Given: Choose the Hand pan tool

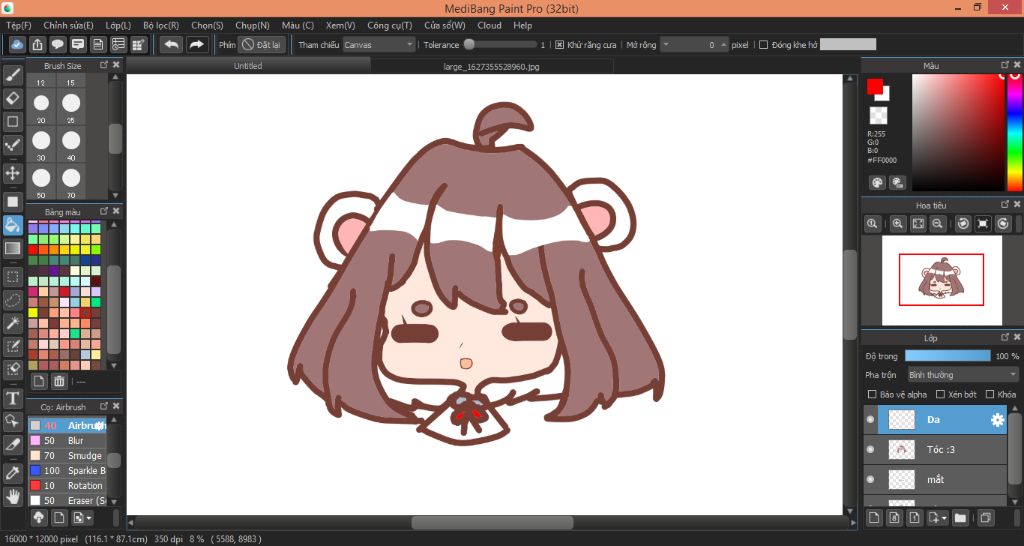Looking at the screenshot, I should coord(13,496).
